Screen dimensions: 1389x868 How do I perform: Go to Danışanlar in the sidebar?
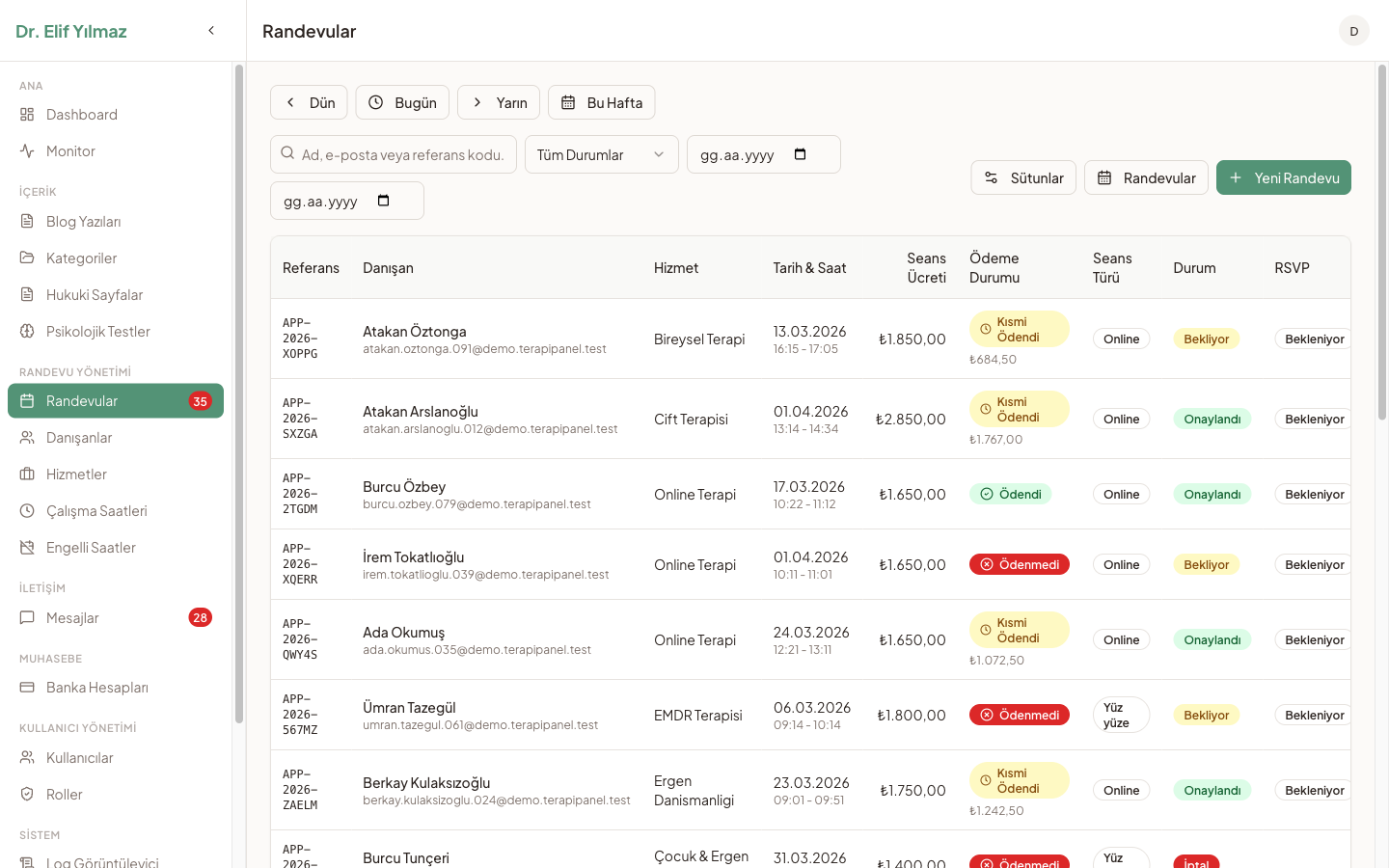(x=79, y=438)
